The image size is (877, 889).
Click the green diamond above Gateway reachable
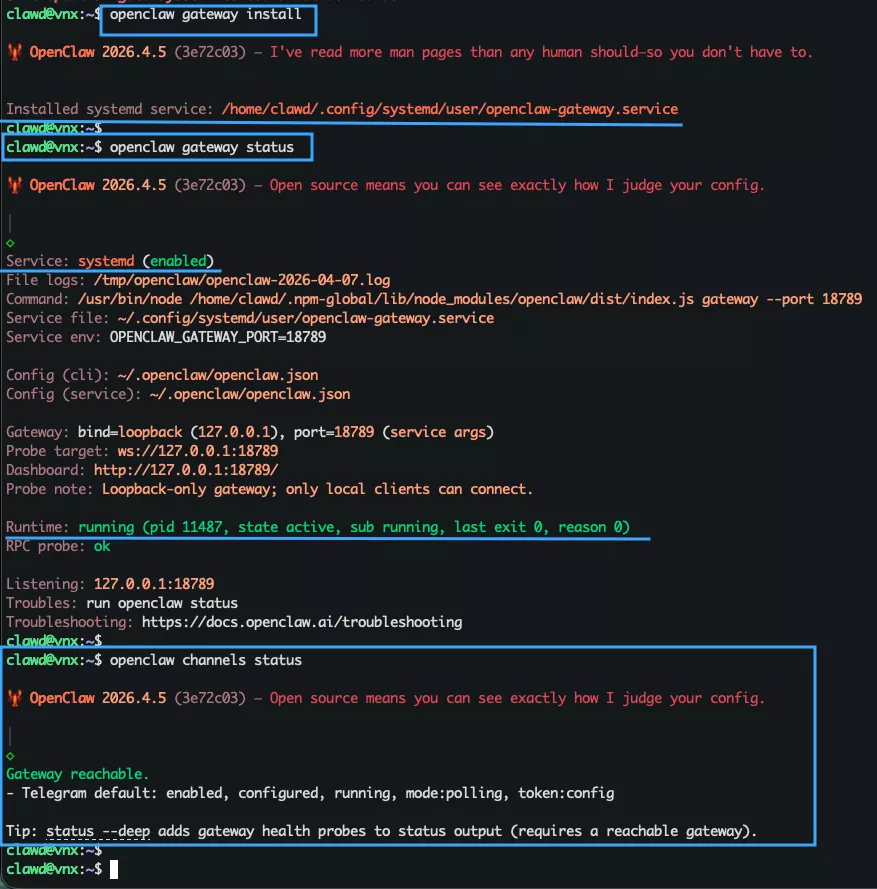[10, 755]
